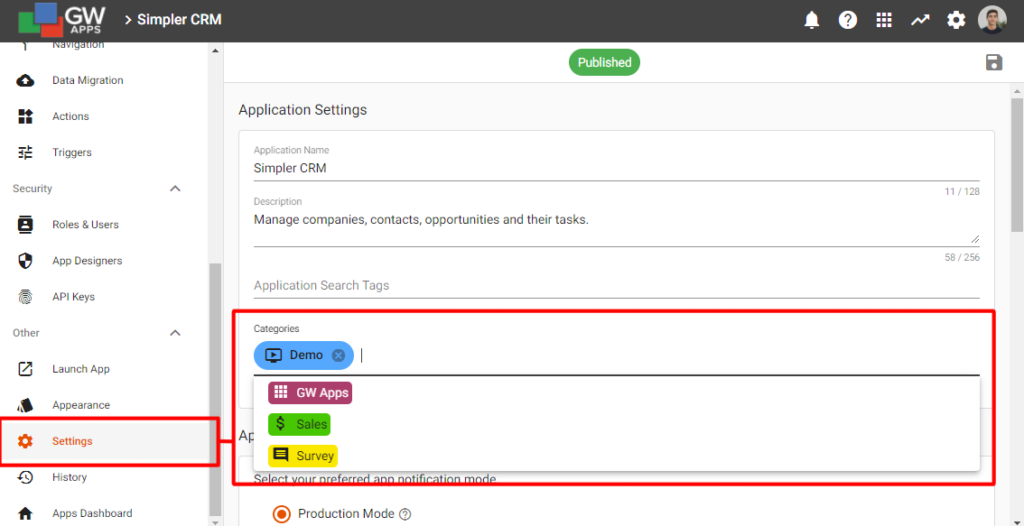The image size is (1024, 526).
Task: Click the sidebar scroll up arrow
Action: [x=216, y=51]
